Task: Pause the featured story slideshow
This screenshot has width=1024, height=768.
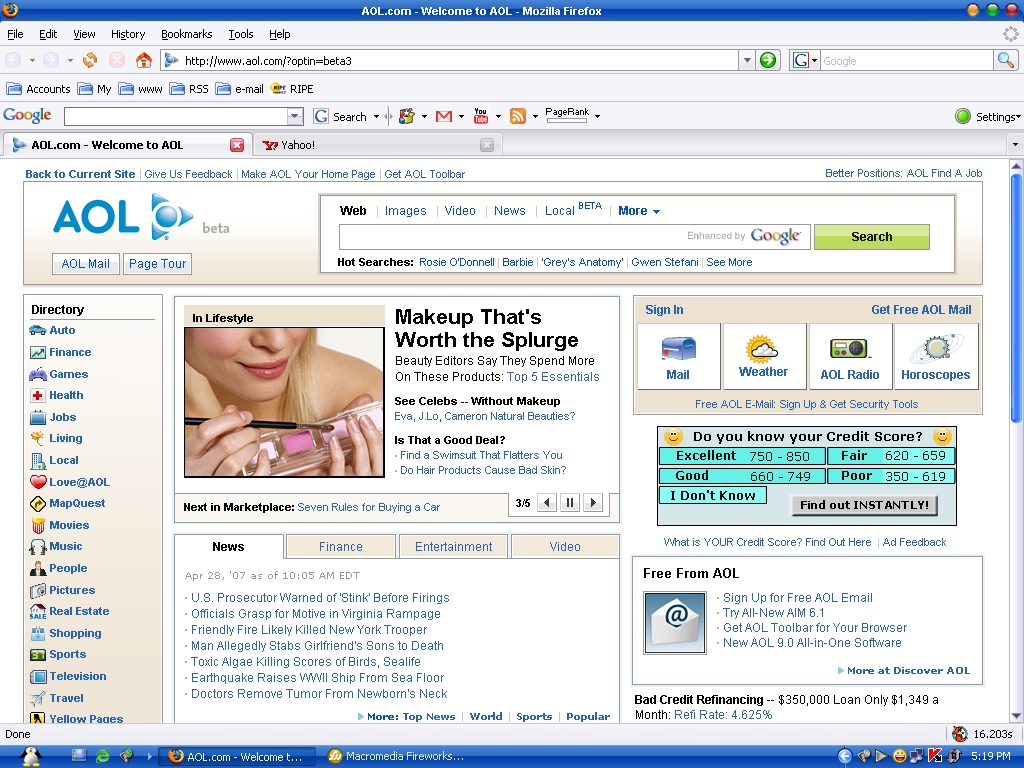Action: tap(569, 503)
